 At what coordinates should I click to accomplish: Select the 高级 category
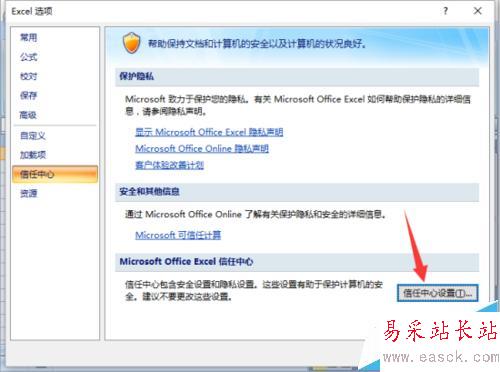tap(29, 115)
